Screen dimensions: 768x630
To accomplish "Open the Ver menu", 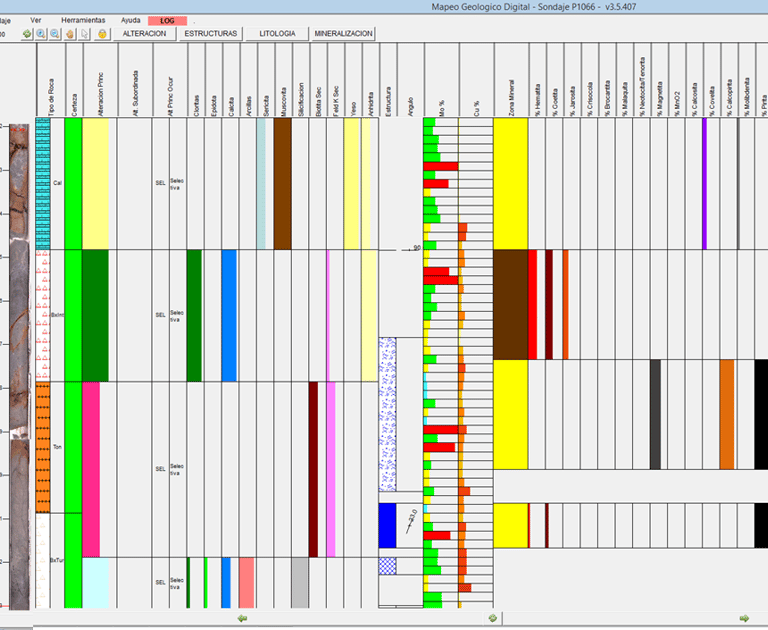I will coord(36,20).
